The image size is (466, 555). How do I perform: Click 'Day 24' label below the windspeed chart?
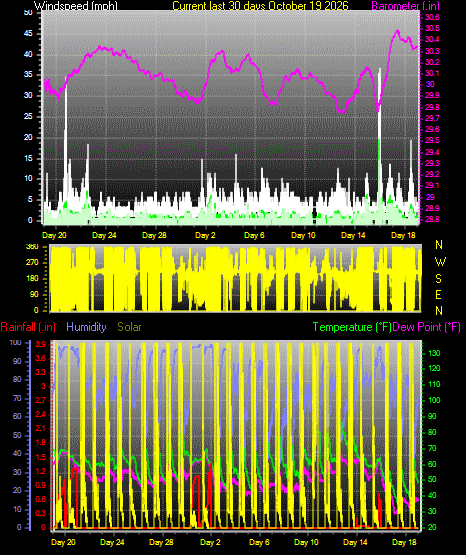click(x=104, y=235)
